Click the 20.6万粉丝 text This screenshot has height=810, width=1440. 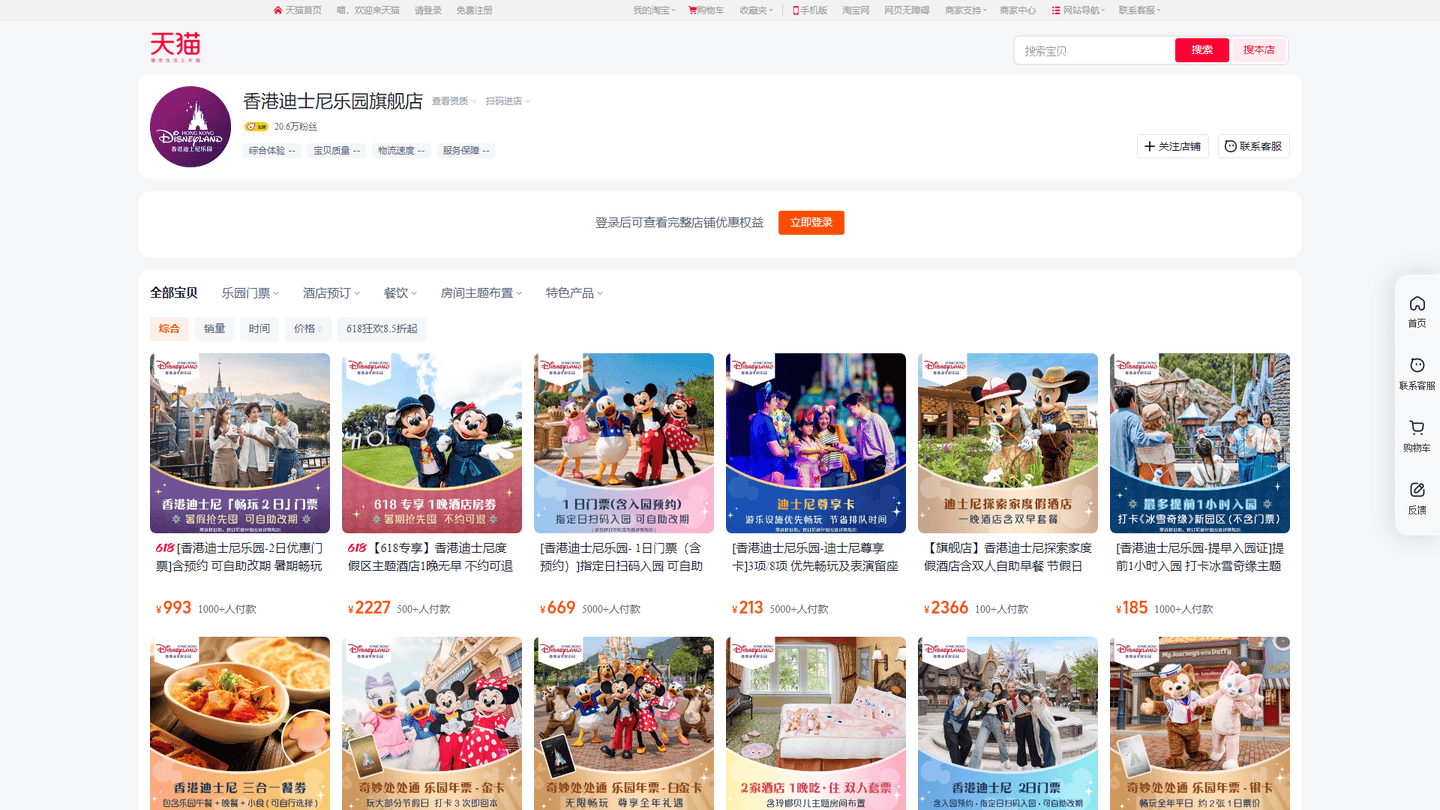(x=296, y=127)
